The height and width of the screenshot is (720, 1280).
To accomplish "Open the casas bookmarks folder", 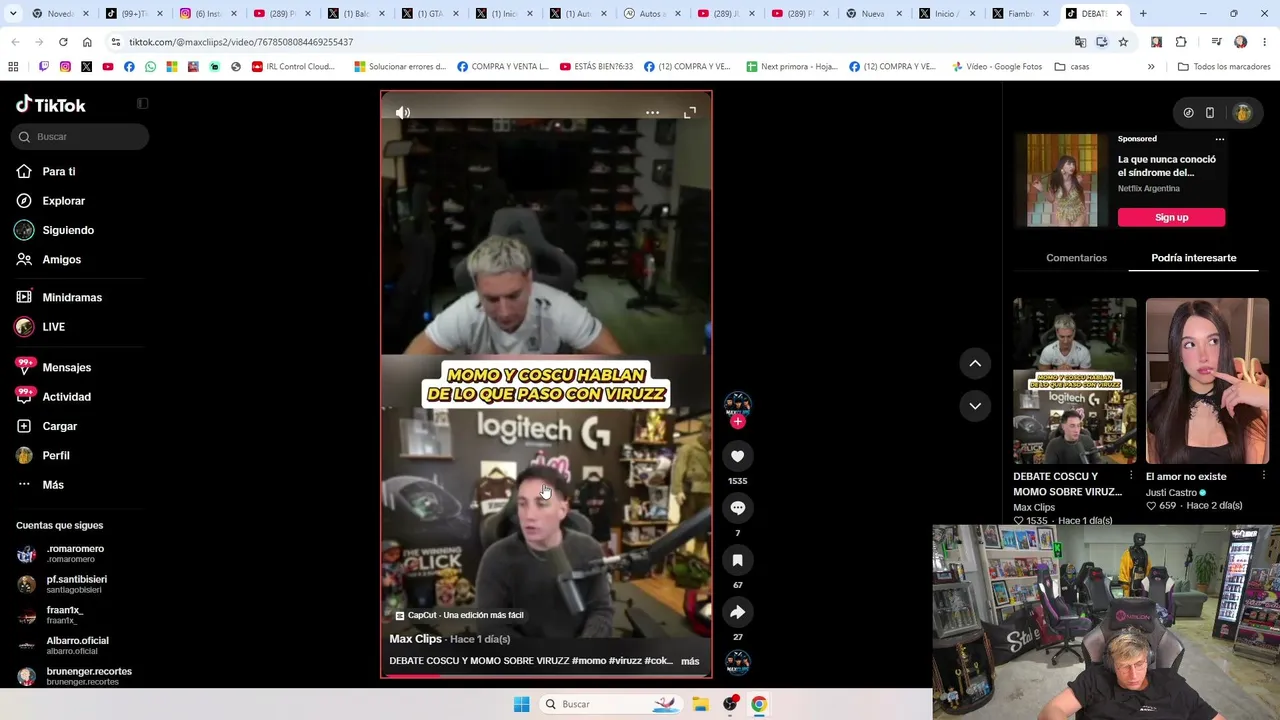I will tap(1072, 67).
